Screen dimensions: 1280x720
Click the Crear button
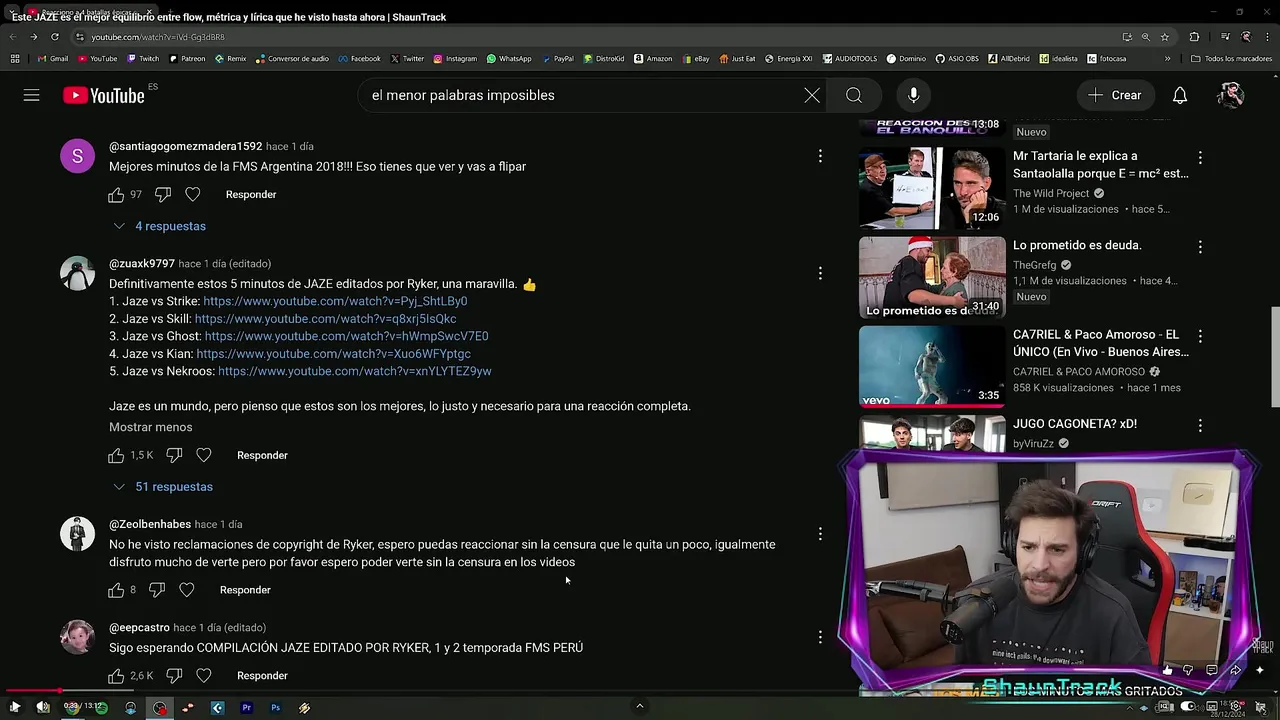1115,95
